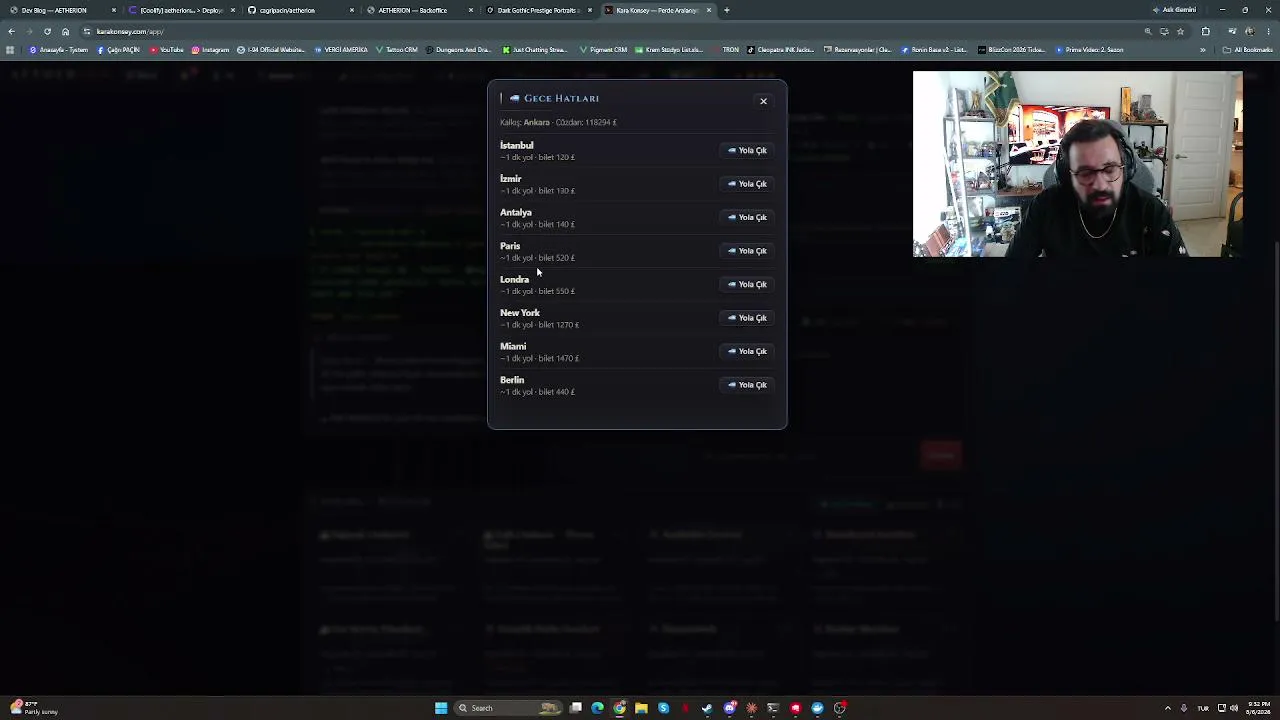Click the taskbar clock and date
This screenshot has height=720, width=1280.
[1257, 708]
